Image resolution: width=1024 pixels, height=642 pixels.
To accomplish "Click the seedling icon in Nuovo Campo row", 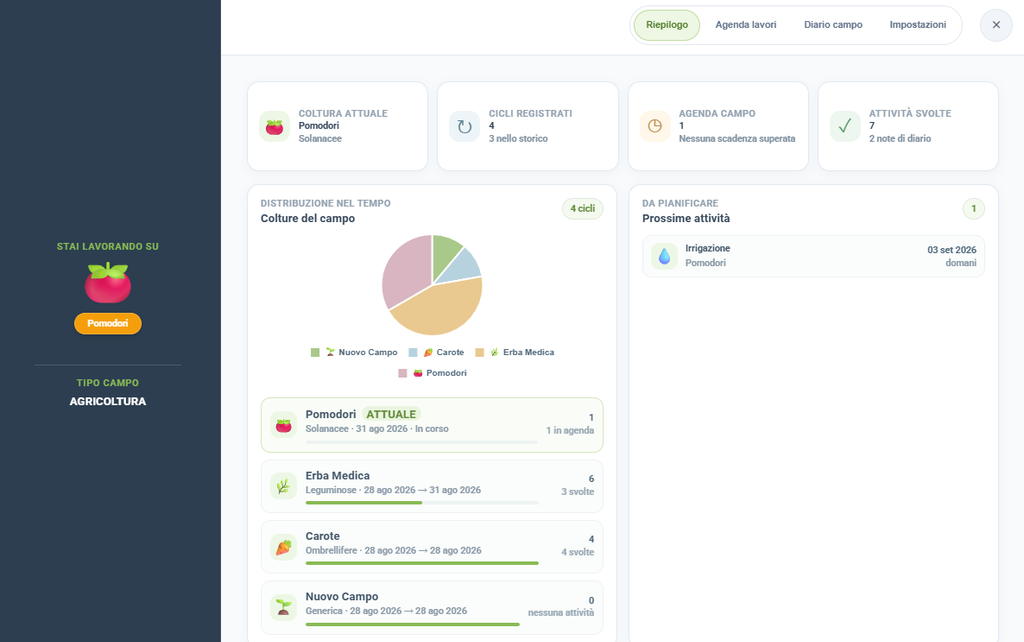I will [283, 607].
